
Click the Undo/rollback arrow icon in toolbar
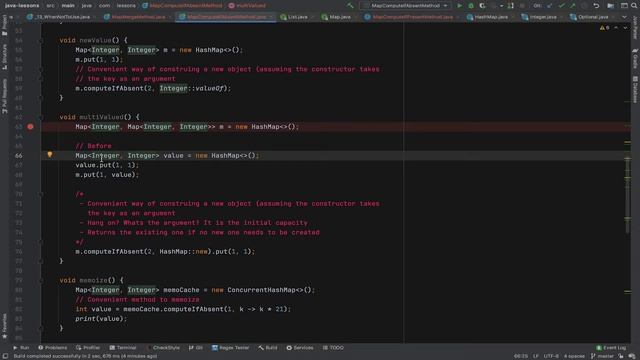(x=596, y=6)
